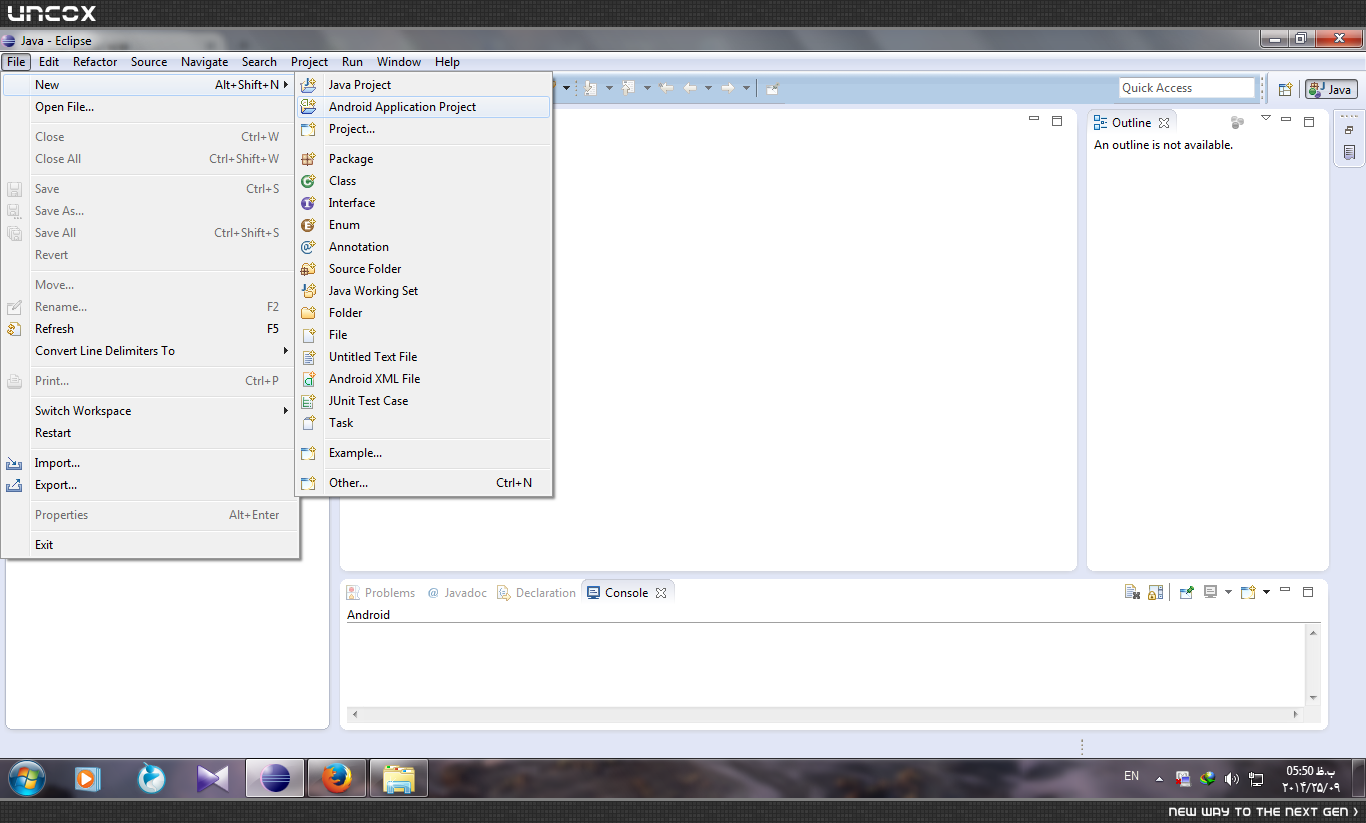Open the Windows Start menu

pyautogui.click(x=29, y=778)
